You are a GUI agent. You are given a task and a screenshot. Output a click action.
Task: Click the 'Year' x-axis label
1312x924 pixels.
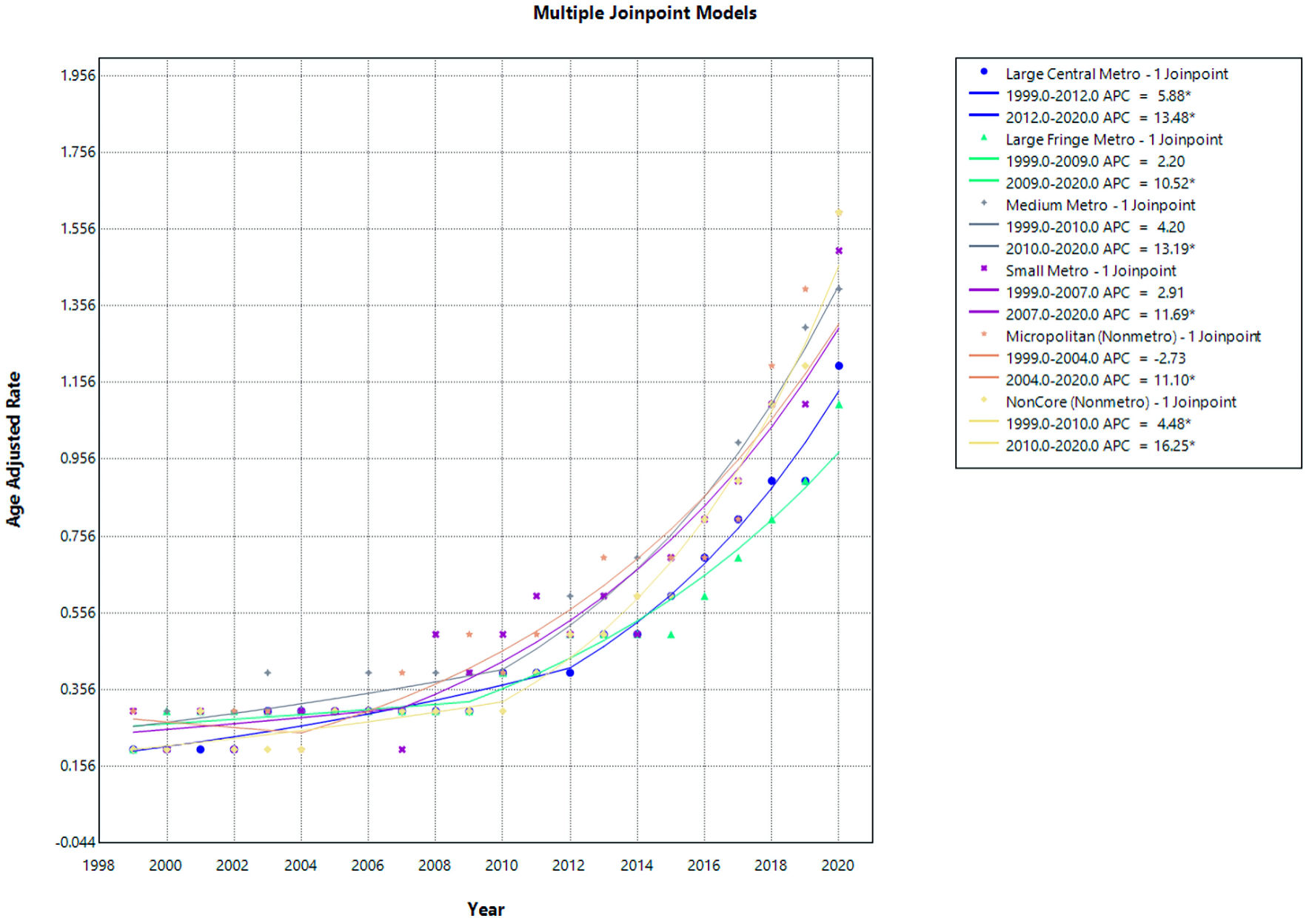486,909
